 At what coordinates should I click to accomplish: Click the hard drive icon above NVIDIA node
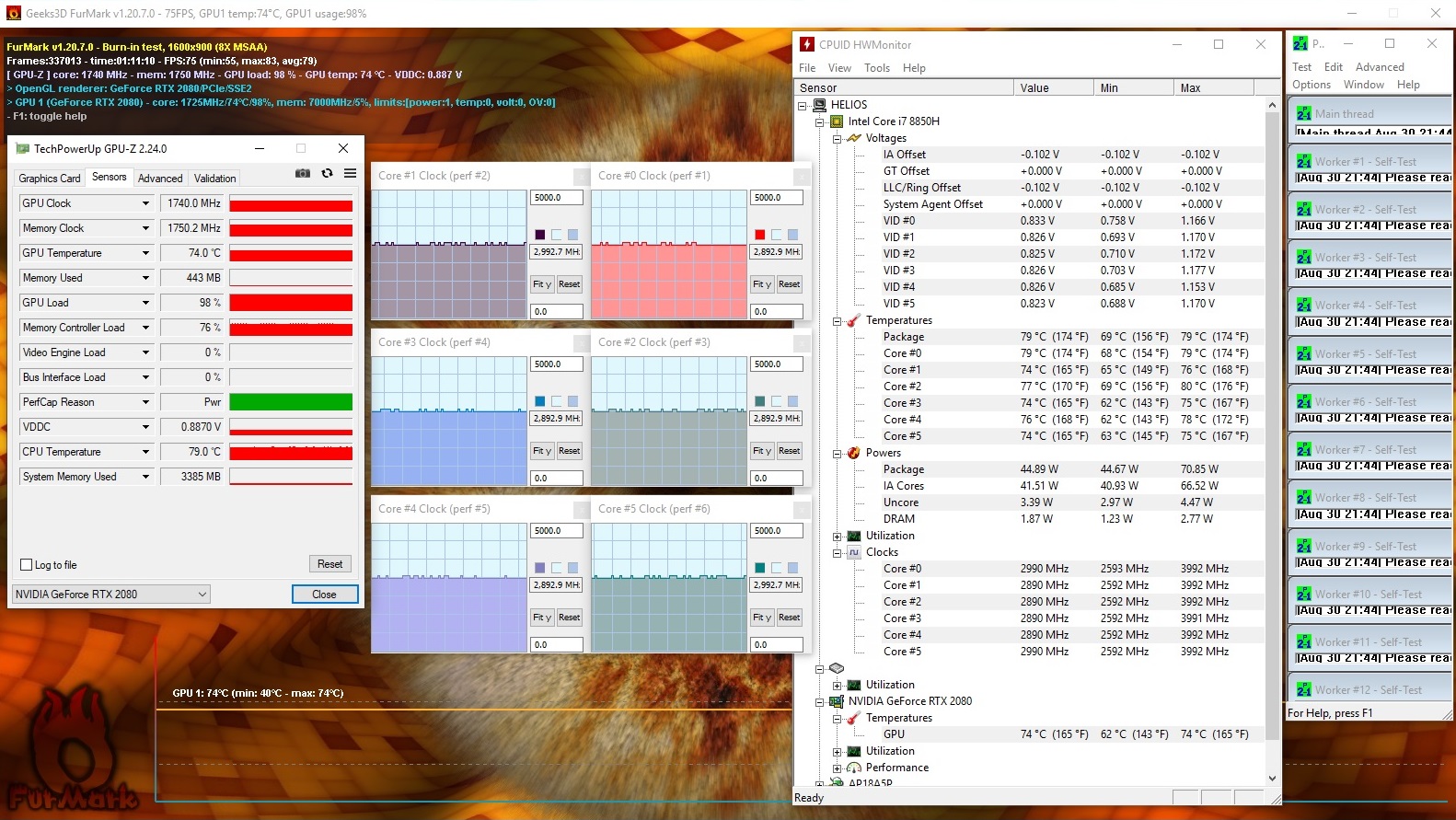tap(837, 668)
